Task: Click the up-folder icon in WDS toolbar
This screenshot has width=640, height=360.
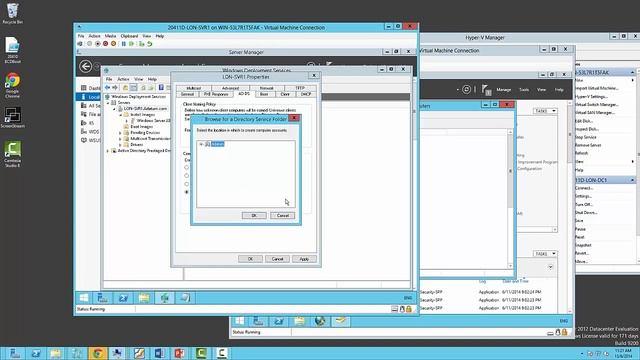Action: pyautogui.click(x=125, y=87)
